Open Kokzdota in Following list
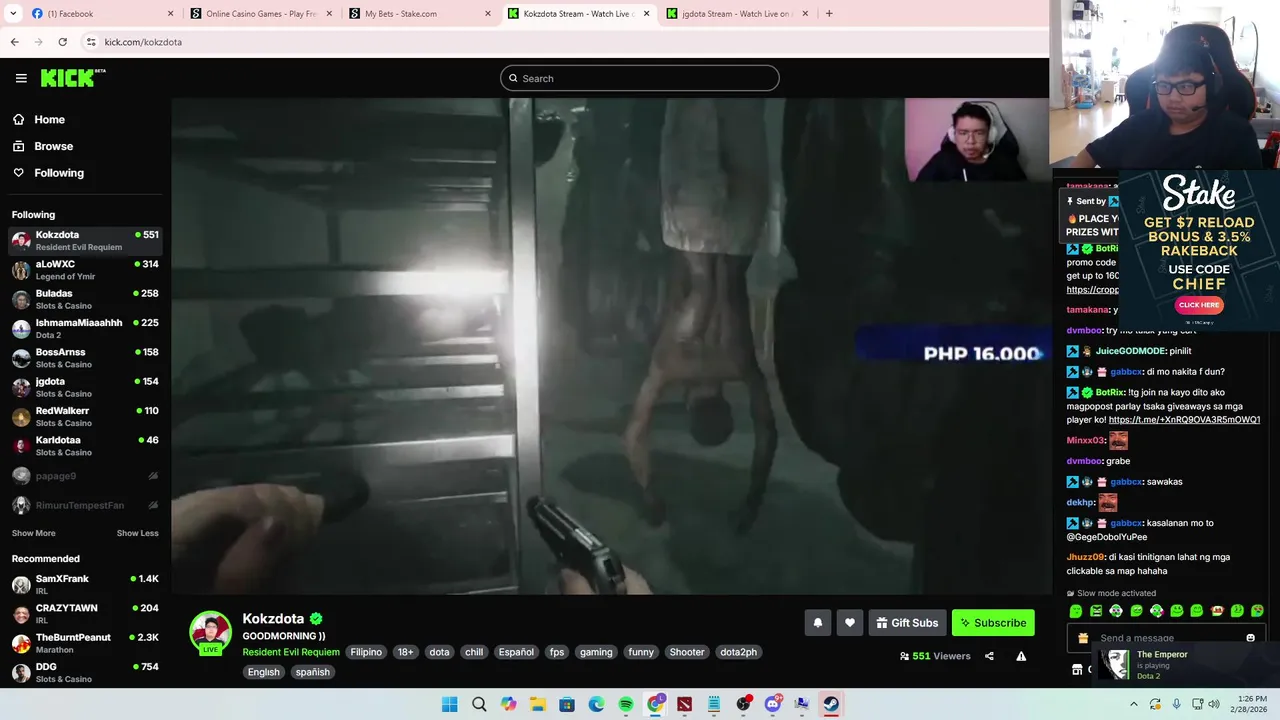 pos(85,240)
